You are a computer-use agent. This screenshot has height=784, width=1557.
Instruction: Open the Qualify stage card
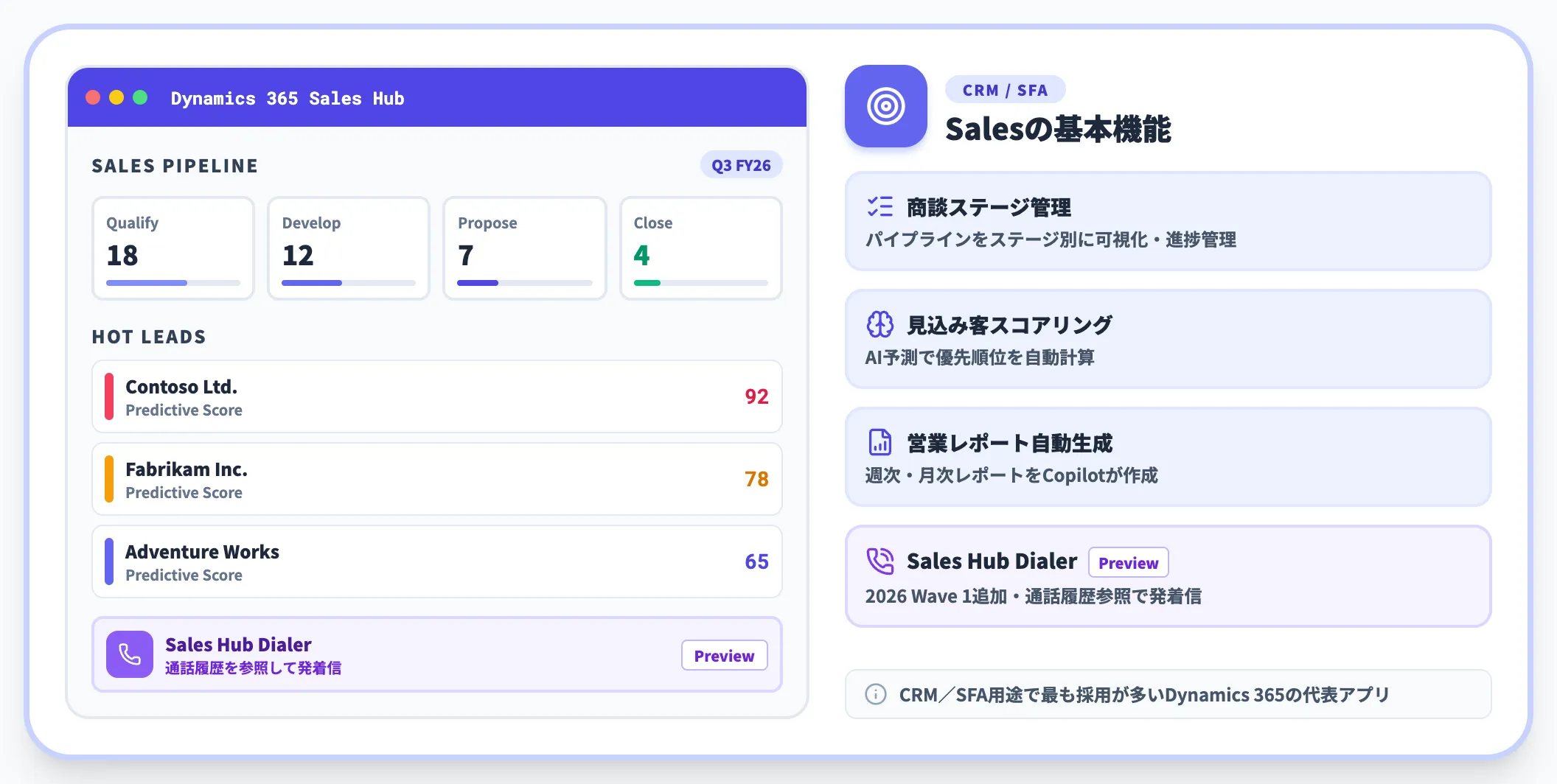point(173,248)
